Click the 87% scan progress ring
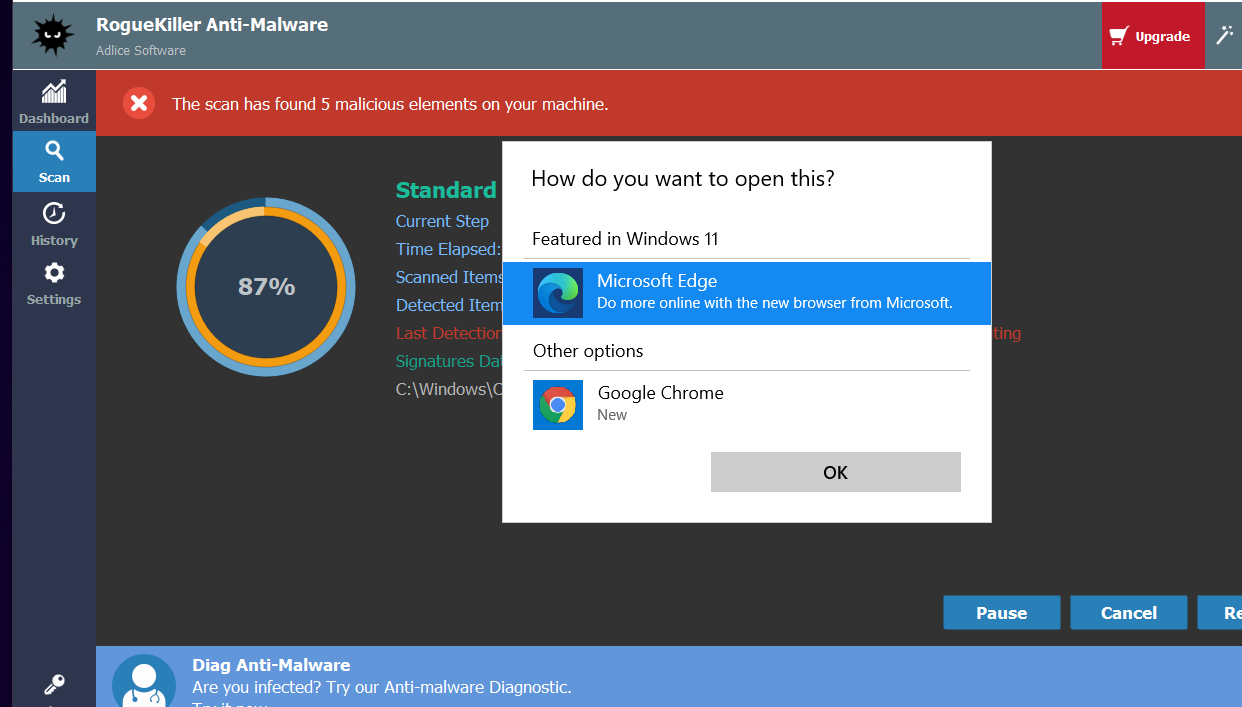 click(x=266, y=287)
